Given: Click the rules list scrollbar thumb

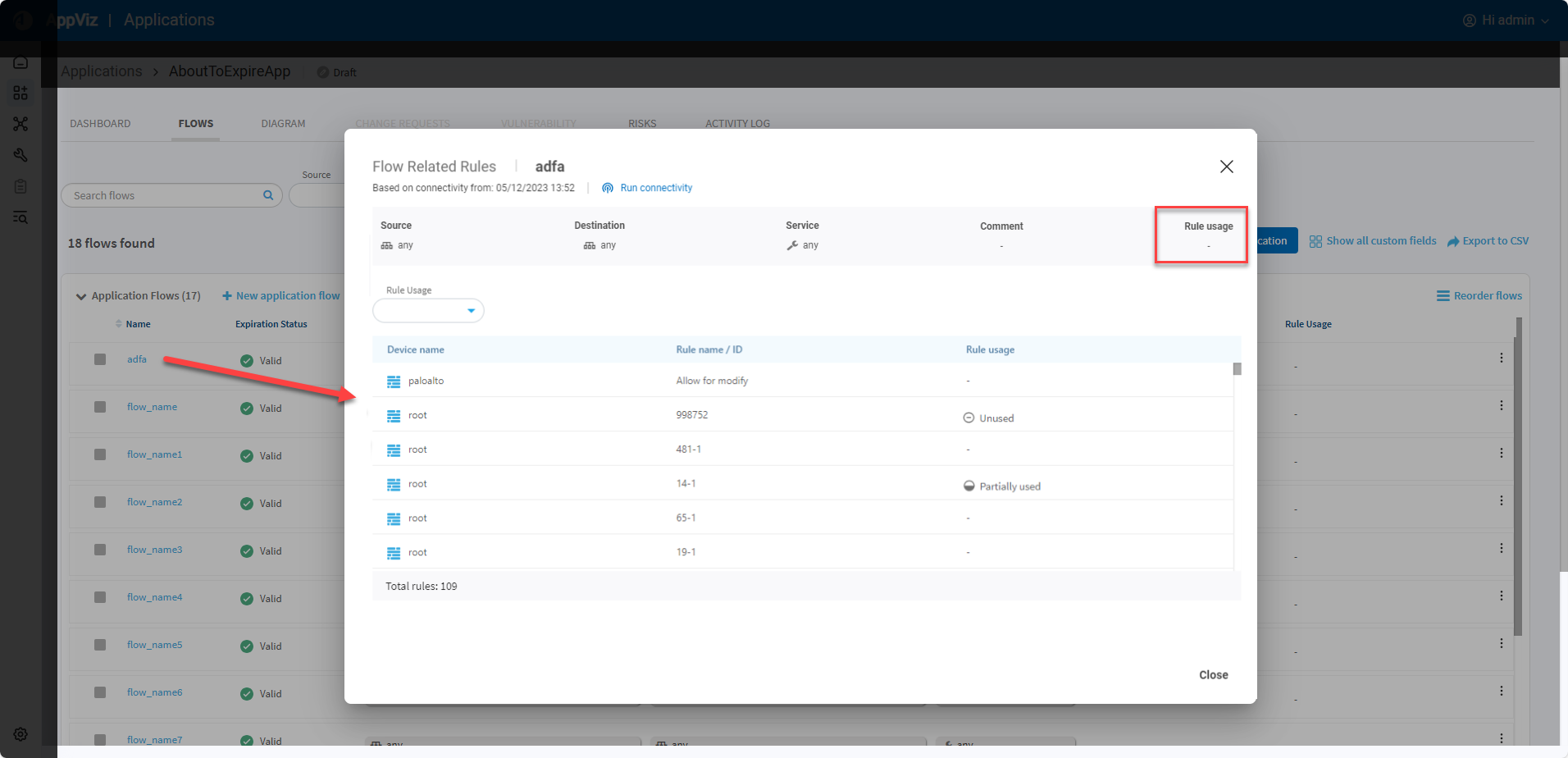Looking at the screenshot, I should coord(1237,369).
